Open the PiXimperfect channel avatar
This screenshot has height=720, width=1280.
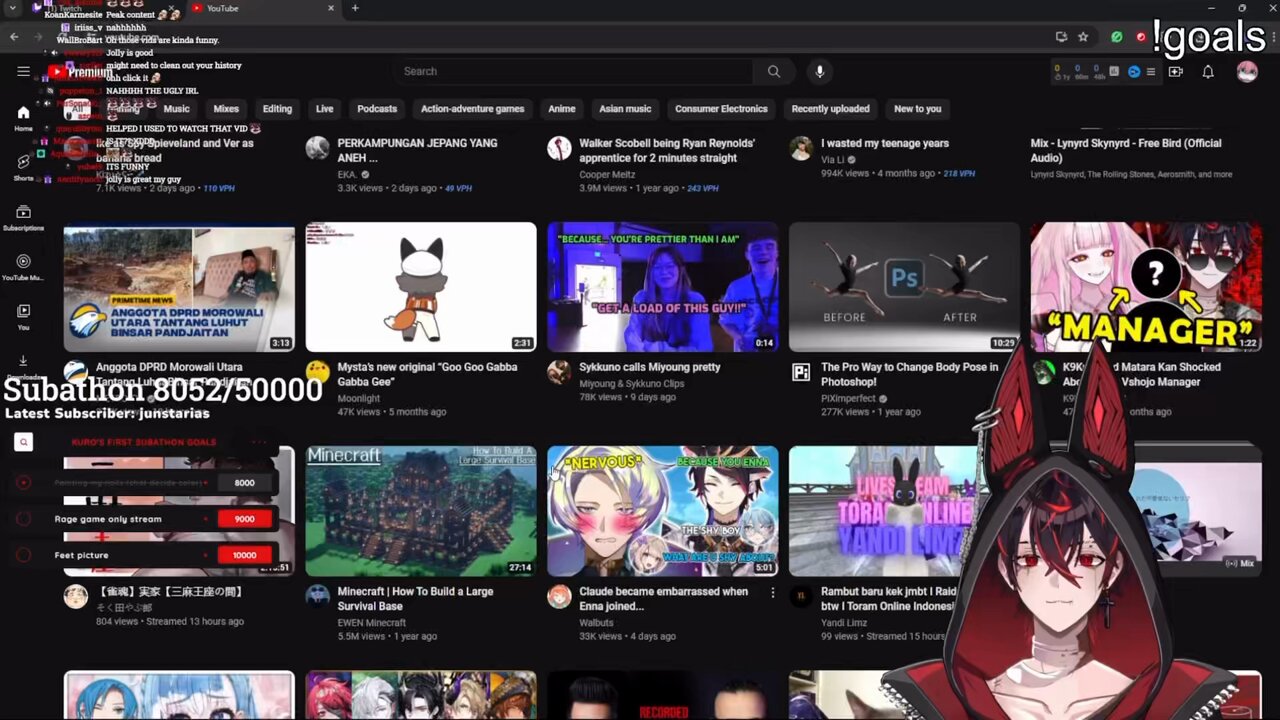(801, 372)
